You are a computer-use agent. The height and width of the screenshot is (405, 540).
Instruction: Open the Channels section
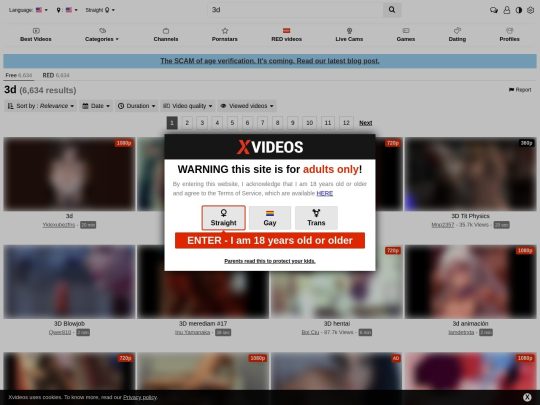tap(166, 35)
